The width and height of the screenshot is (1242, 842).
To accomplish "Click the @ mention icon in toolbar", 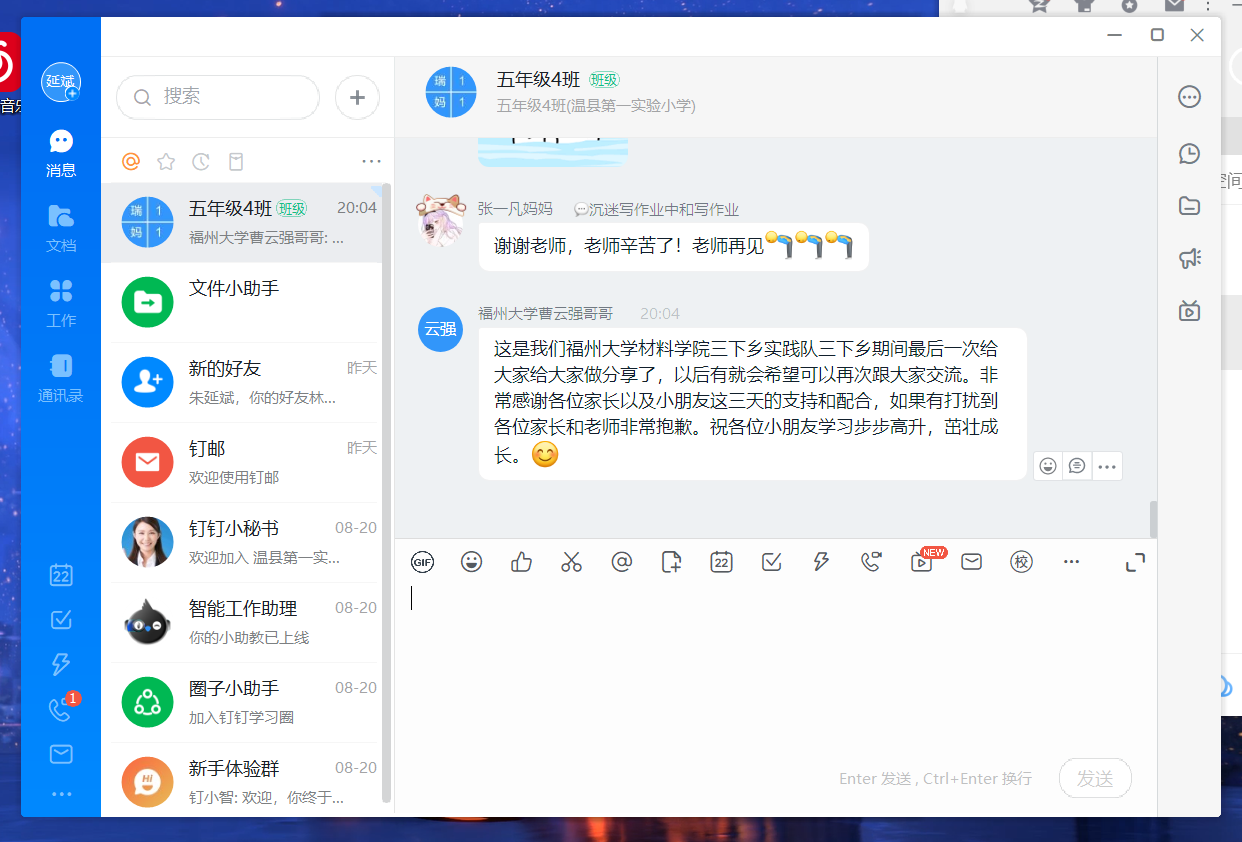I will [x=622, y=562].
